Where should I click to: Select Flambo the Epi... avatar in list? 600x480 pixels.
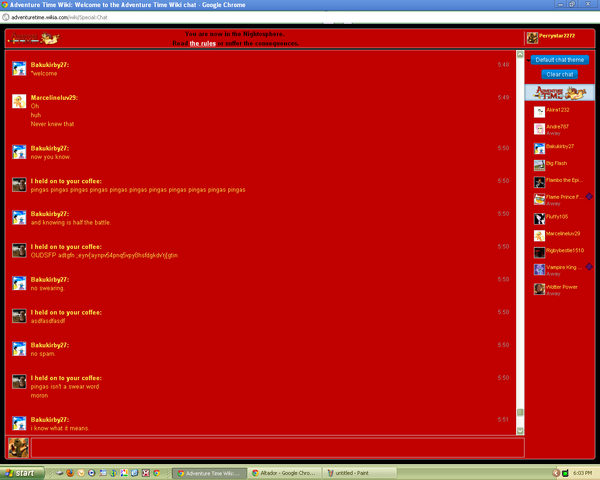tap(539, 182)
